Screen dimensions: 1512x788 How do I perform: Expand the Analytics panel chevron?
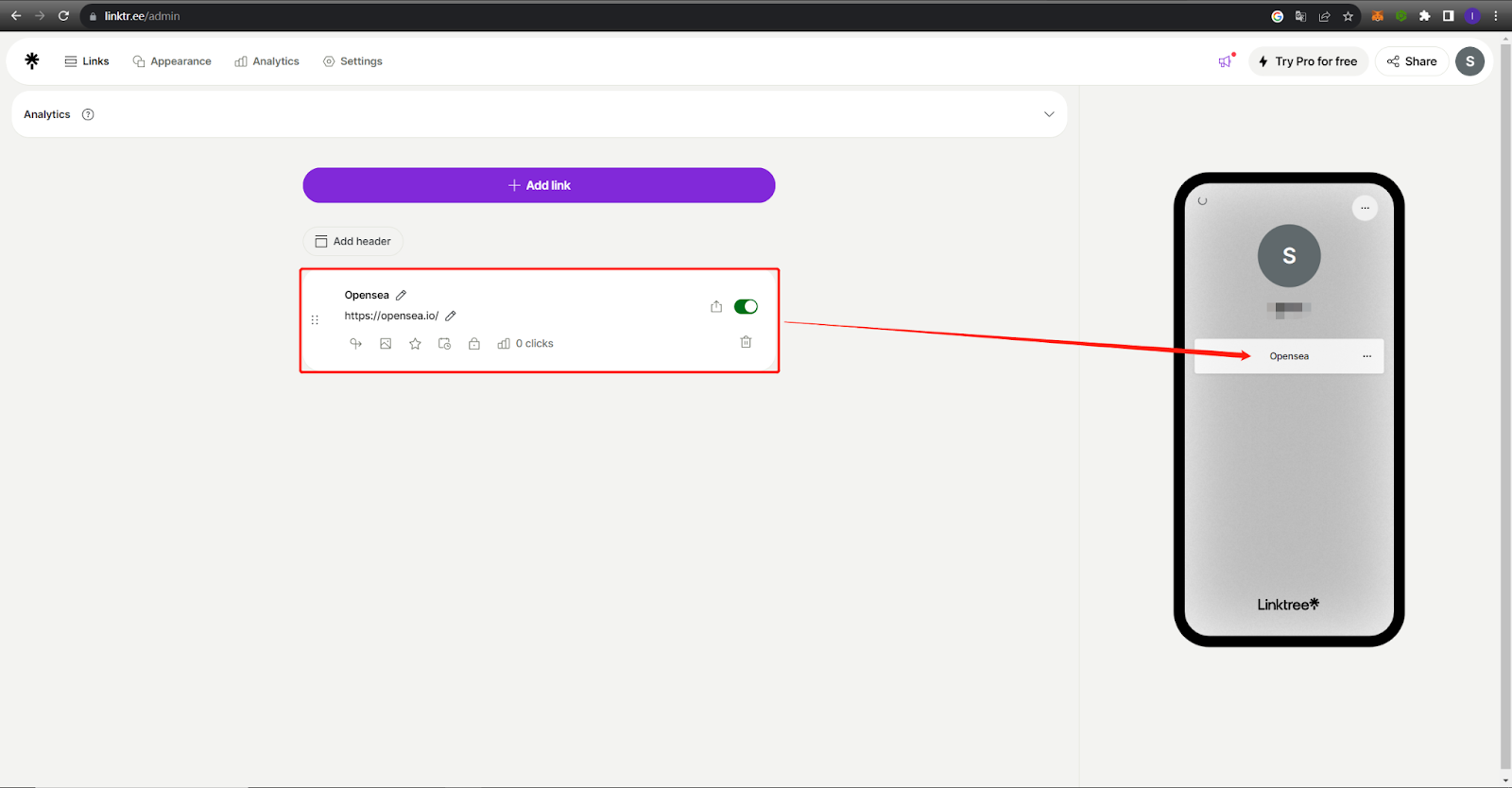tap(1049, 114)
